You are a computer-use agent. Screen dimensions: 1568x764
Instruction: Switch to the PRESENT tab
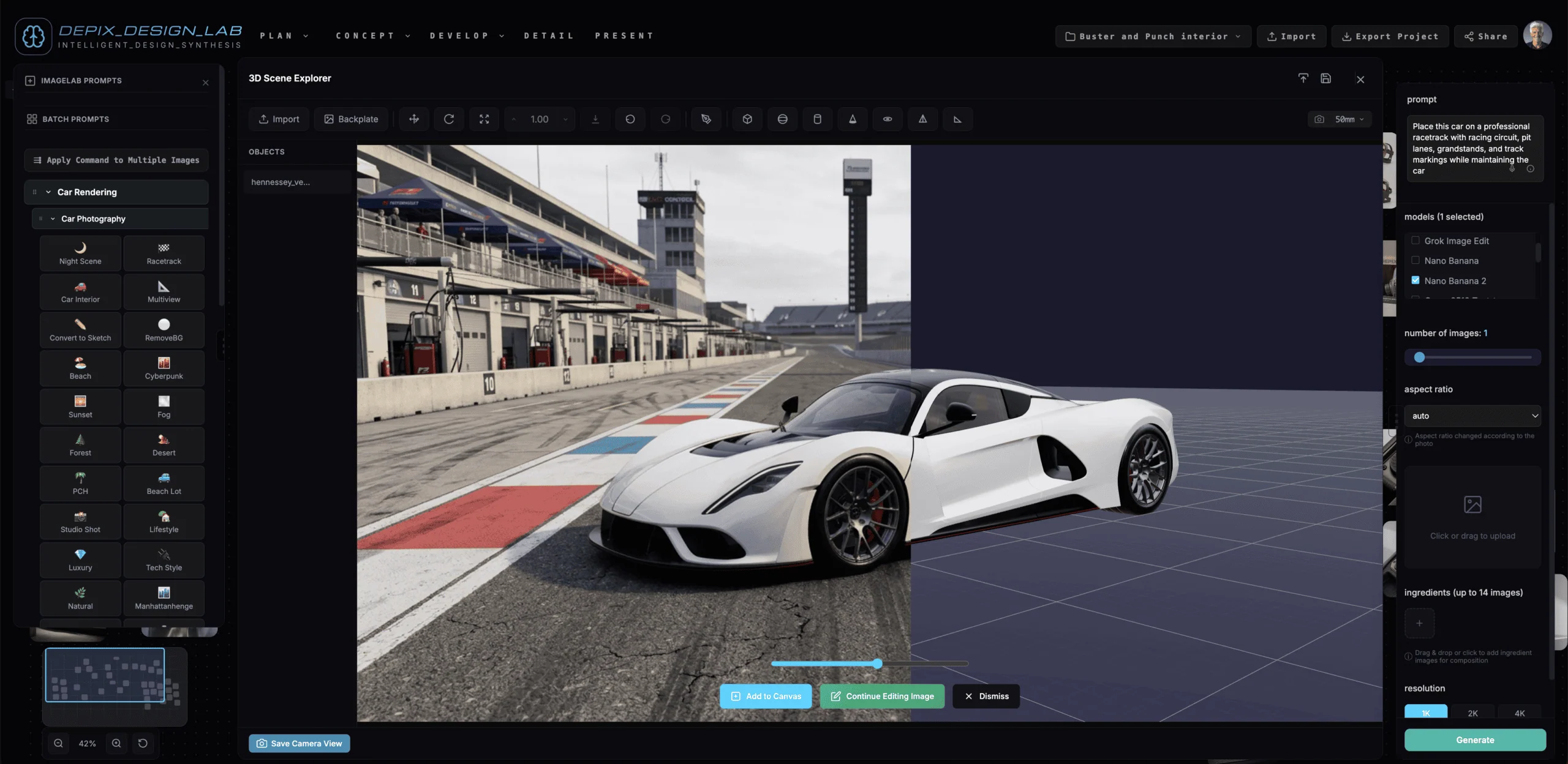pos(624,36)
